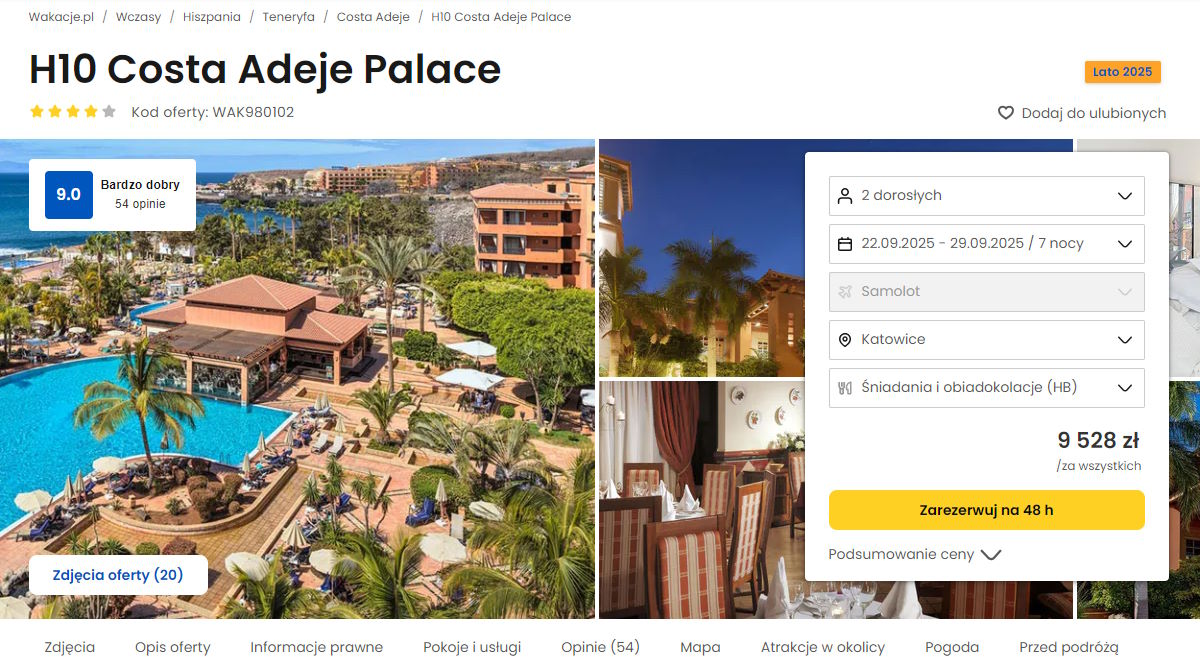Image resolution: width=1200 pixels, height=665 pixels.
Task: Open Zdjęcia oferty (20) gallery button
Action: click(118, 575)
